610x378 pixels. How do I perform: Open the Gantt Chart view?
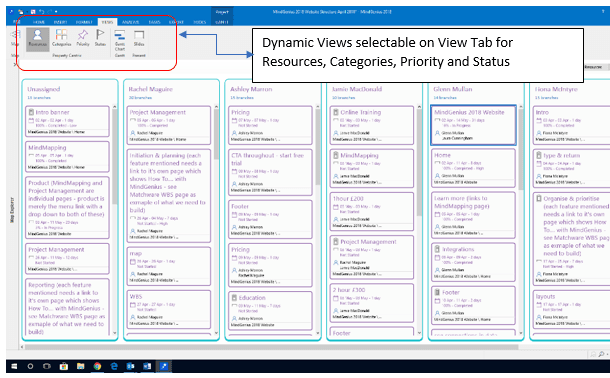click(x=120, y=40)
